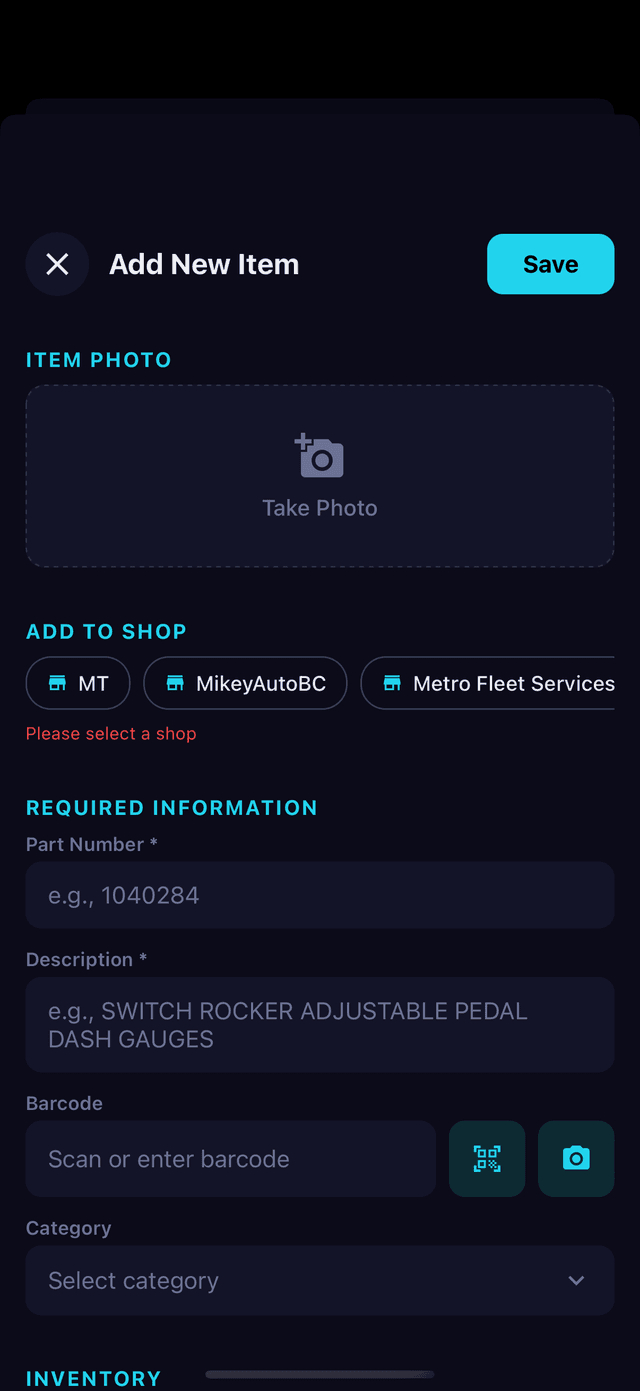This screenshot has width=640, height=1391.
Task: Select the INVENTORY section header
Action: (x=93, y=1378)
